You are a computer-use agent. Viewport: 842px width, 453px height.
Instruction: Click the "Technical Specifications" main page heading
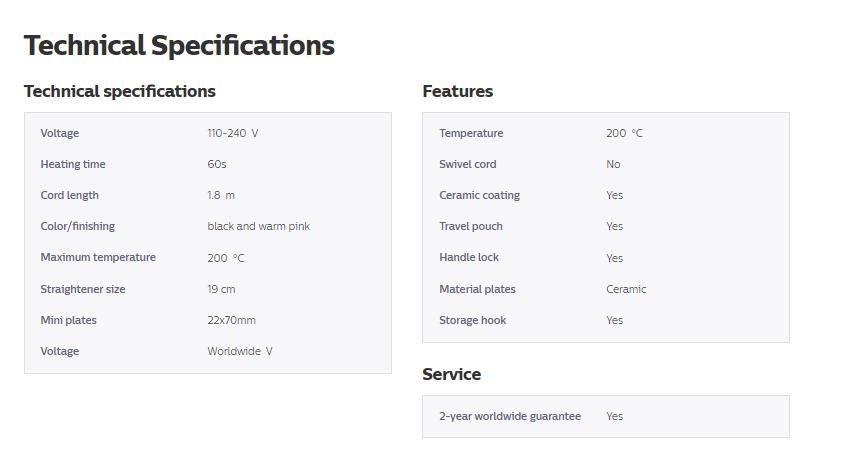[179, 45]
